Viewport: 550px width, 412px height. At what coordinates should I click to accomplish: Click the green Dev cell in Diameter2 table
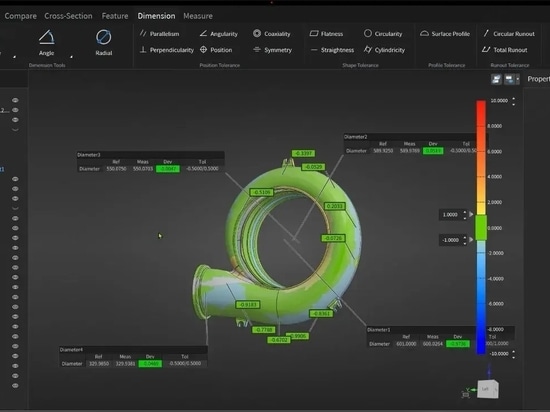[x=433, y=151]
